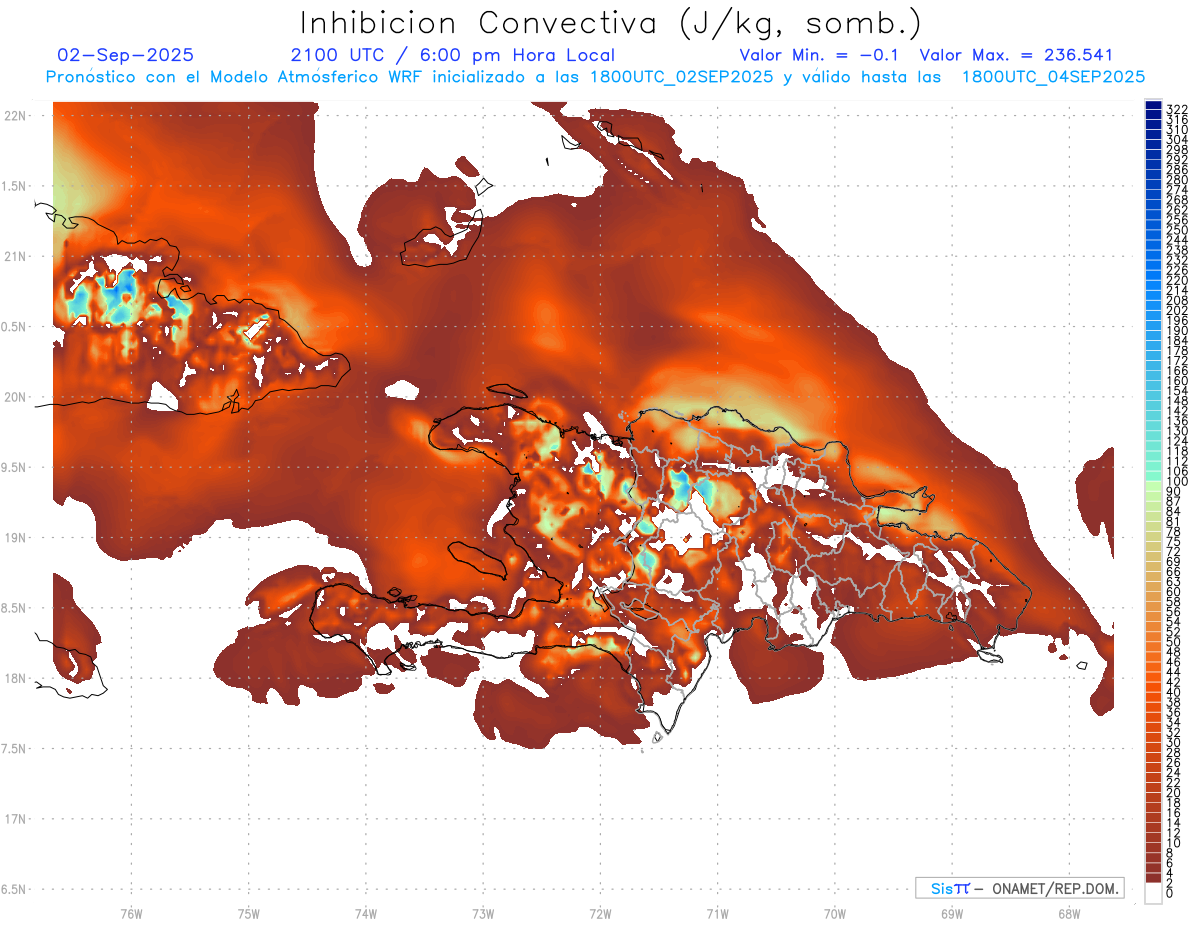Click the '1800UTC_04SEP2025' valid-until time
The width and height of the screenshot is (1200, 927).
click(x=1052, y=76)
